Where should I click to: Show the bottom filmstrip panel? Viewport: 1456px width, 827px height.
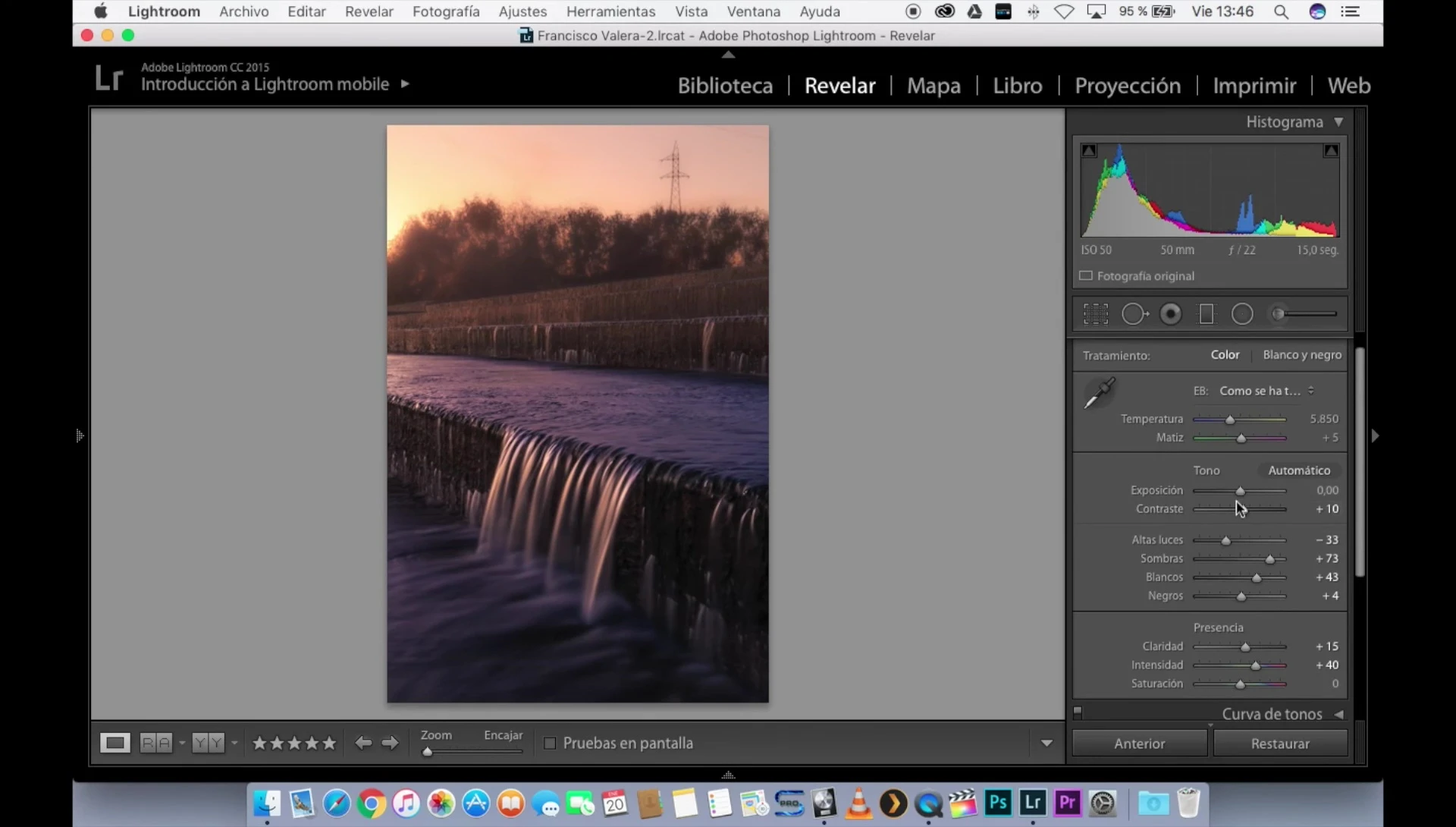(x=728, y=775)
